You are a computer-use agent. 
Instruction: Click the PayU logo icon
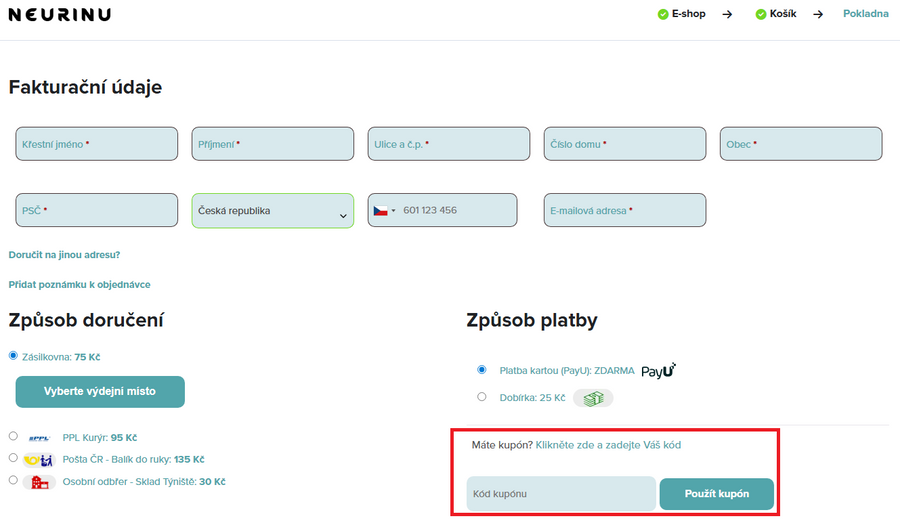click(x=658, y=370)
